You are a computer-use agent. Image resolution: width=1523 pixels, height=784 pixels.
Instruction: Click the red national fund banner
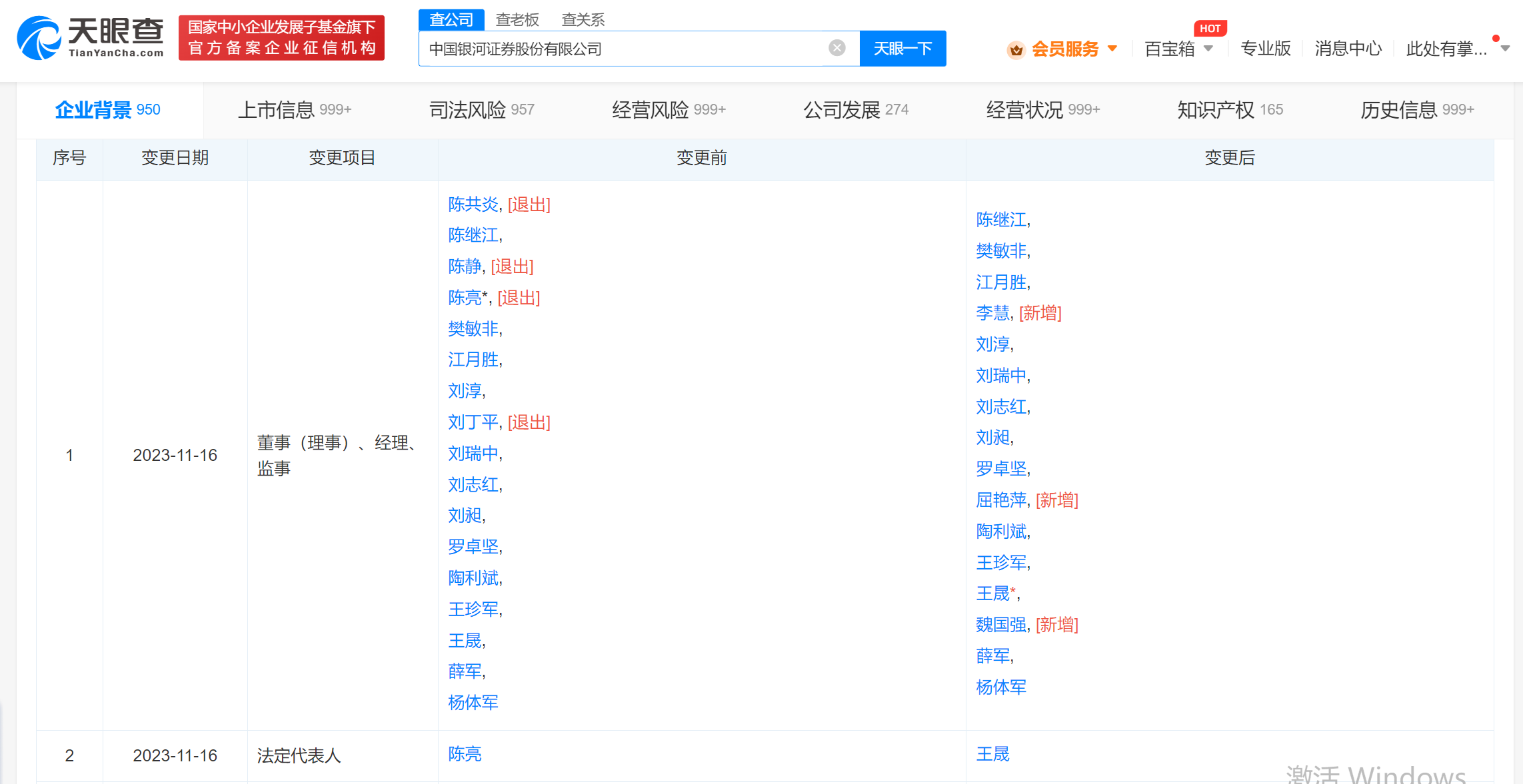pos(281,38)
